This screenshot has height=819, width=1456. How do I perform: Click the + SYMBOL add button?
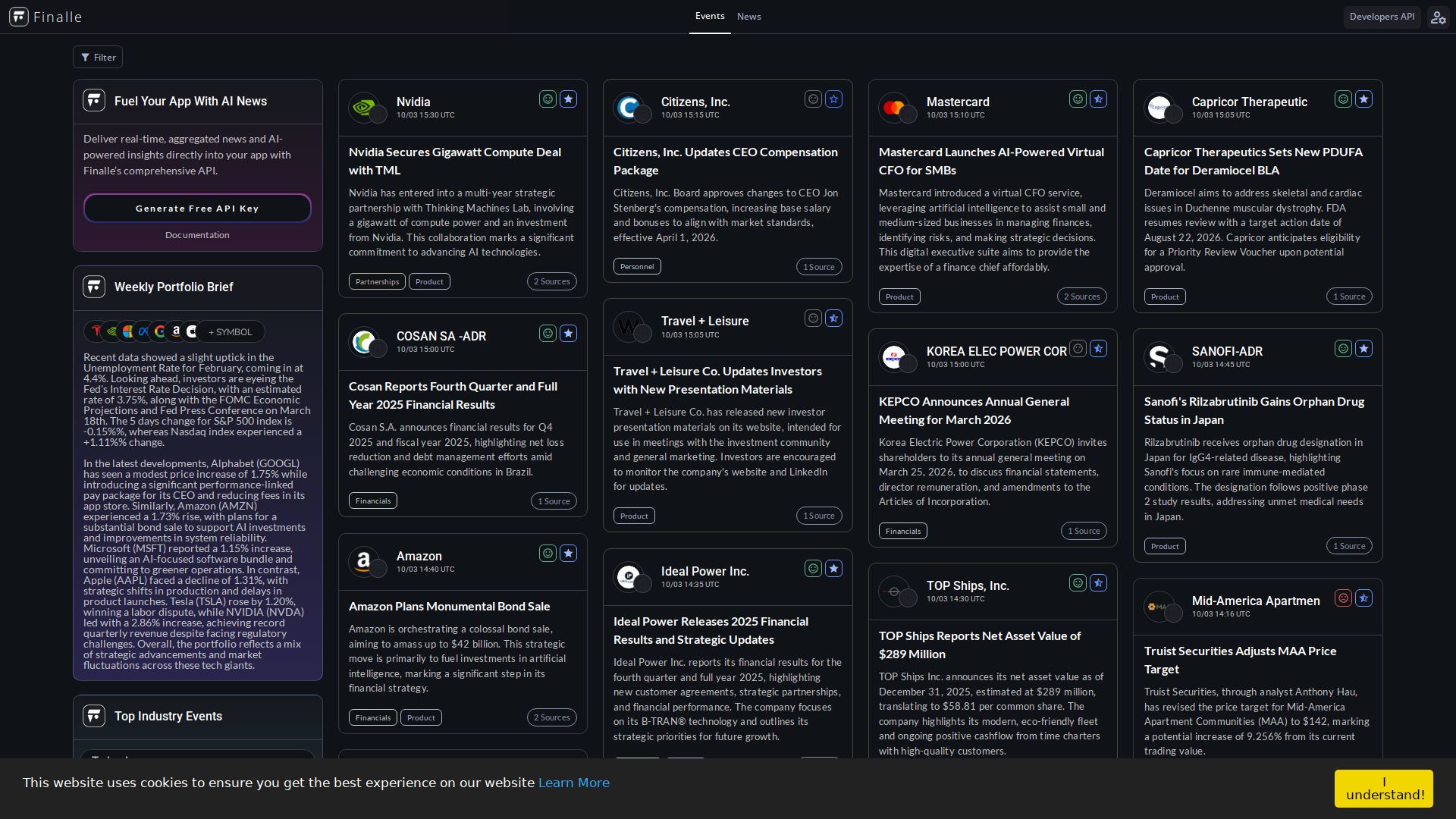point(230,331)
